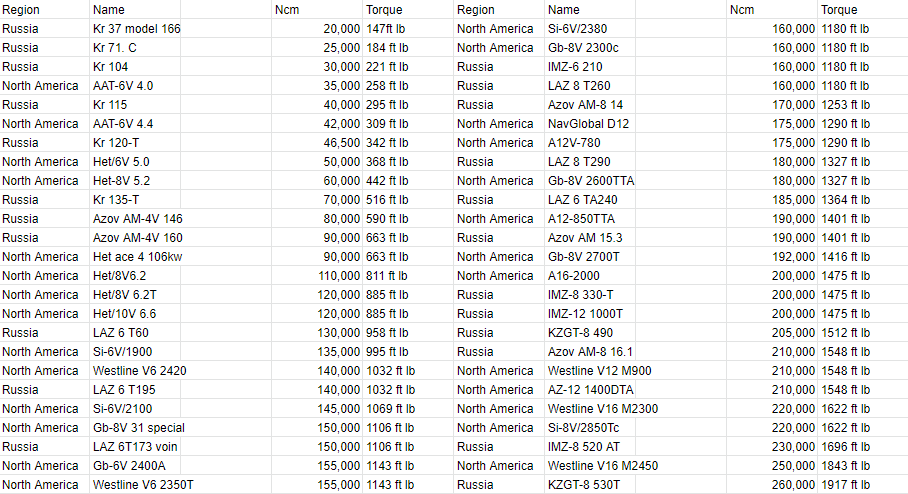Select the Gb-8V 2600TTA cell

pyautogui.click(x=591, y=181)
